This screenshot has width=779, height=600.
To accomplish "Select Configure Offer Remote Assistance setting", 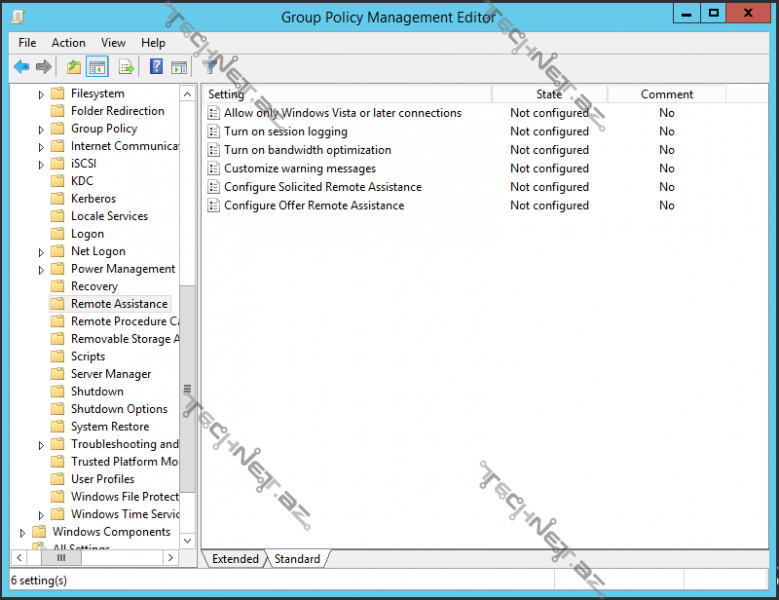I will coord(313,205).
